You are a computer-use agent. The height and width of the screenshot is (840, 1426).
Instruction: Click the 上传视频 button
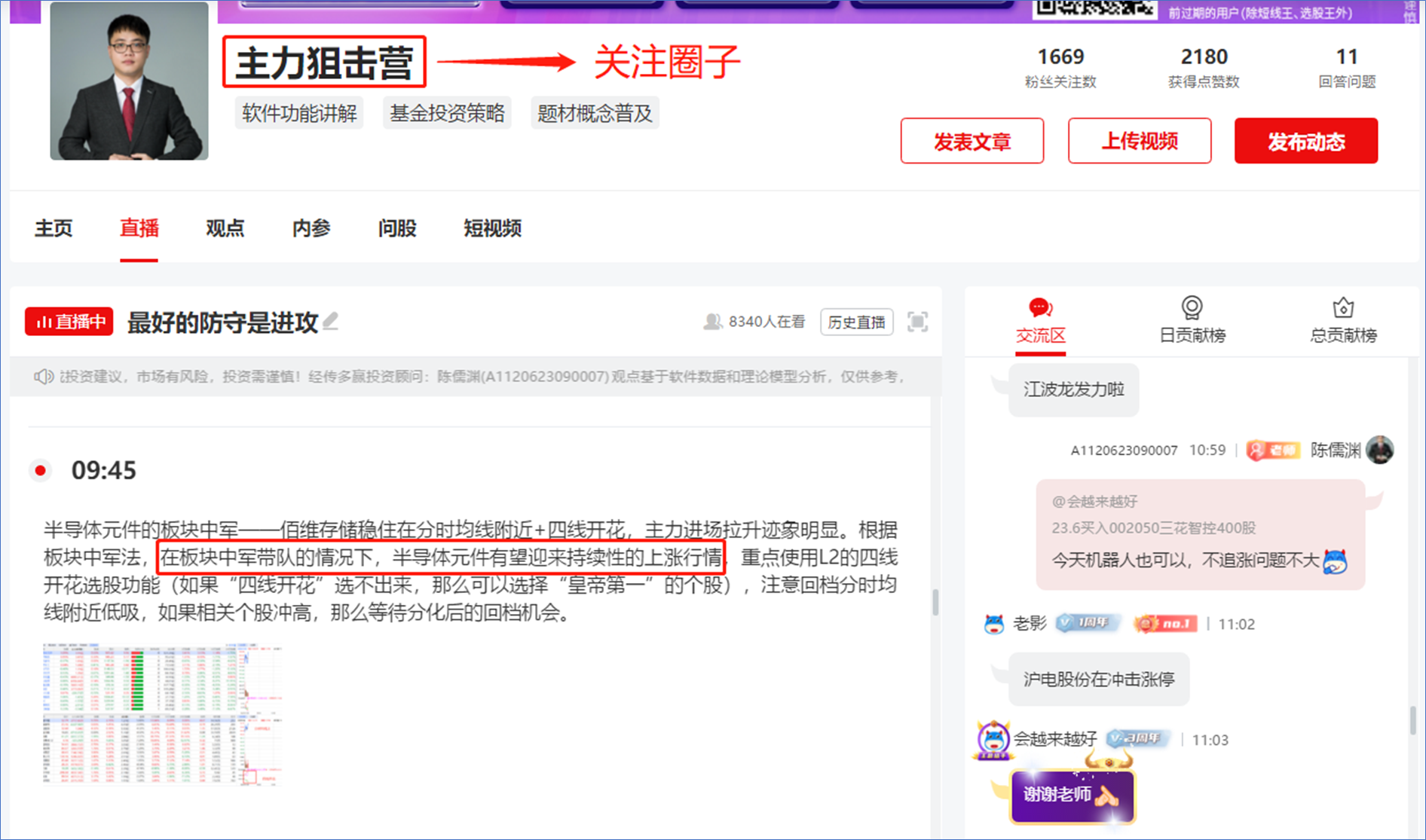click(x=1140, y=141)
